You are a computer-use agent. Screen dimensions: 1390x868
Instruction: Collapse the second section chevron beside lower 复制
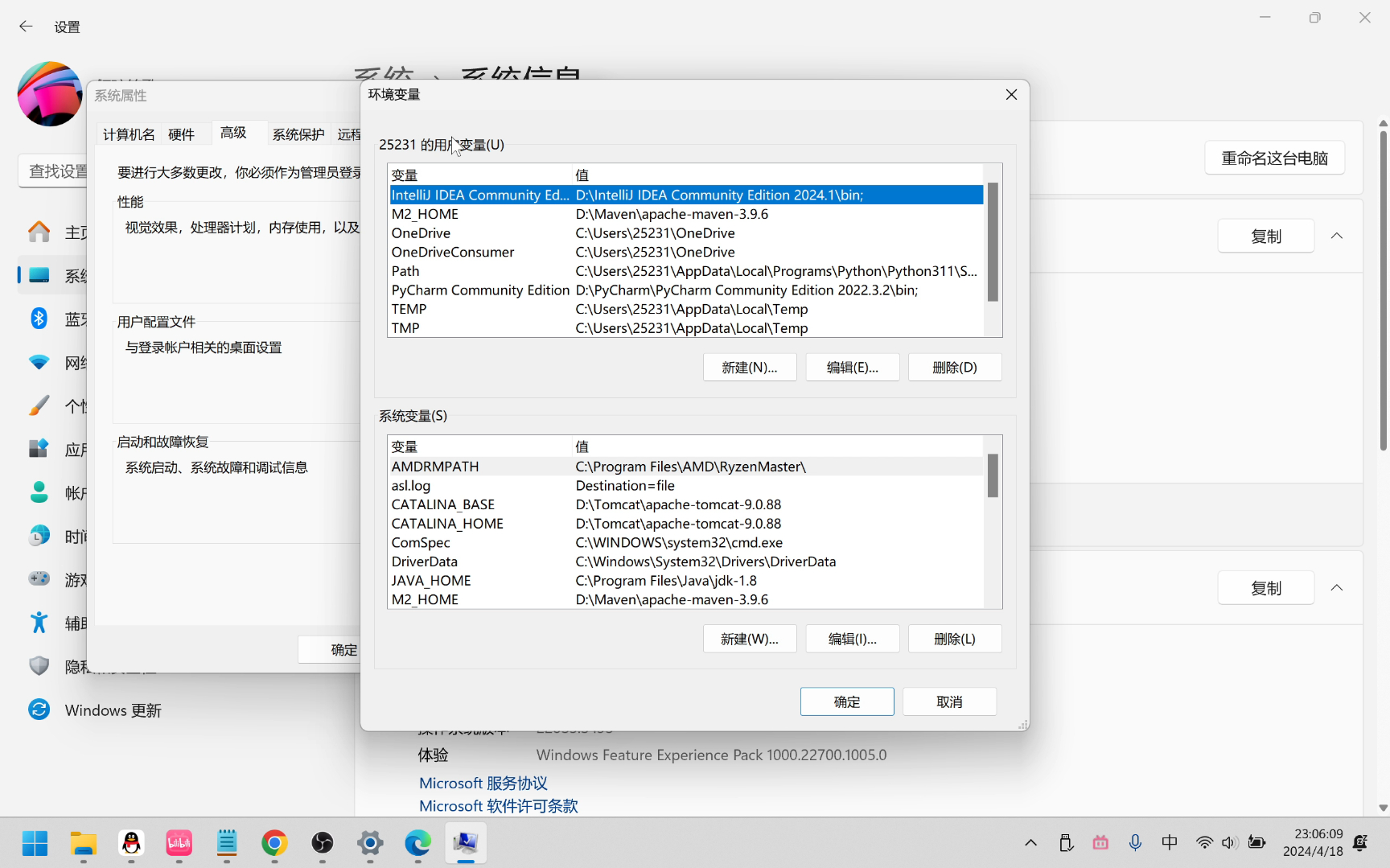[1337, 587]
